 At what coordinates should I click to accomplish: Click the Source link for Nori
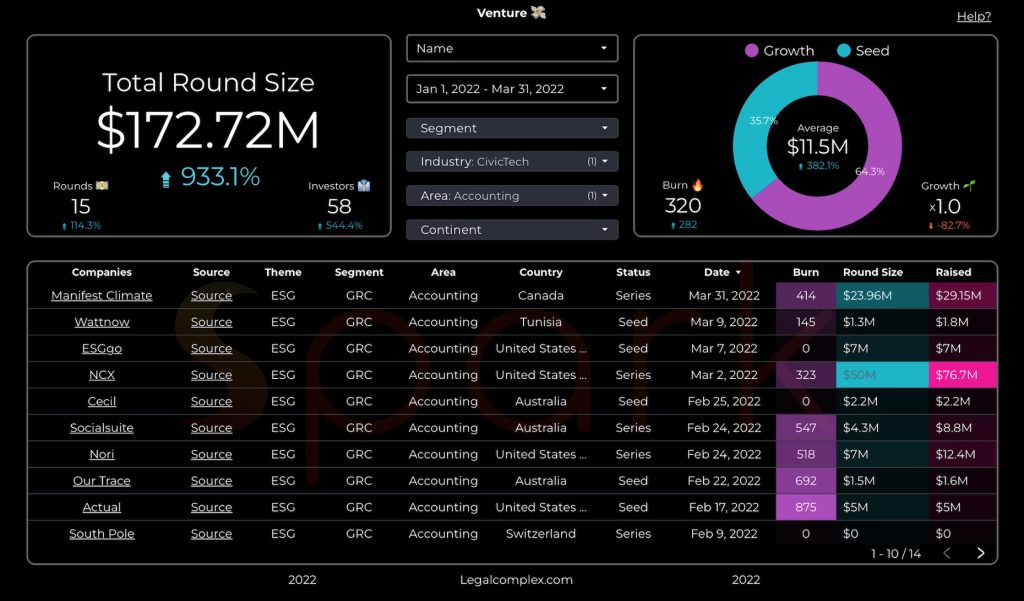(x=212, y=454)
